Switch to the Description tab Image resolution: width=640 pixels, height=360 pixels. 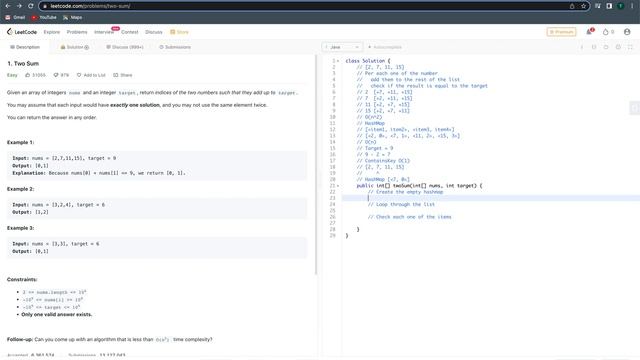coord(25,47)
